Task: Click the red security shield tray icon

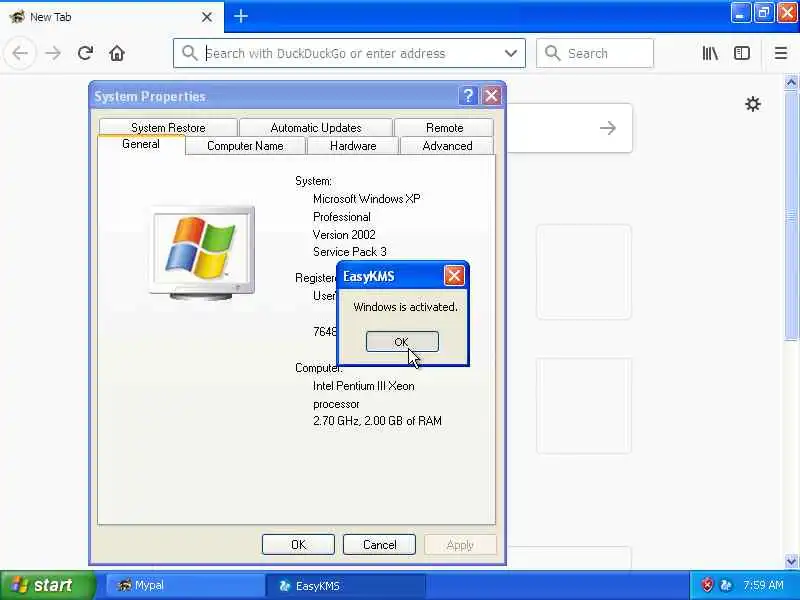Action: (x=707, y=585)
